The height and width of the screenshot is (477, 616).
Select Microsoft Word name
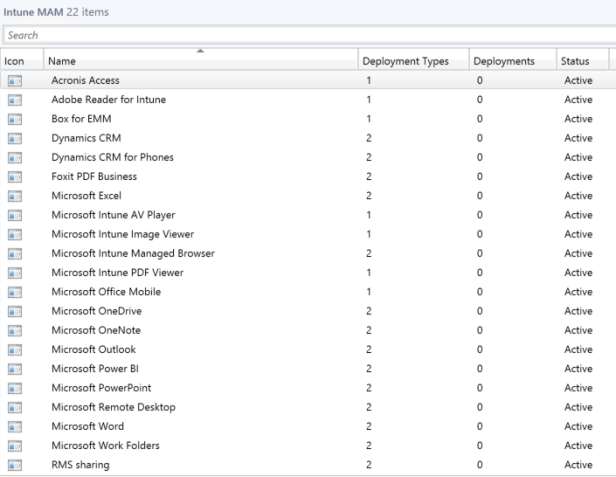point(88,427)
